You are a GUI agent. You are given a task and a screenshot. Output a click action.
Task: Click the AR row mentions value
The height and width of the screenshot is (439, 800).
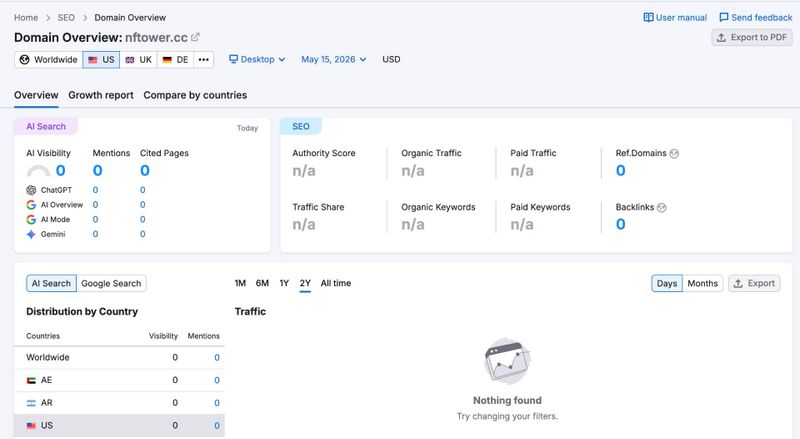coord(217,403)
